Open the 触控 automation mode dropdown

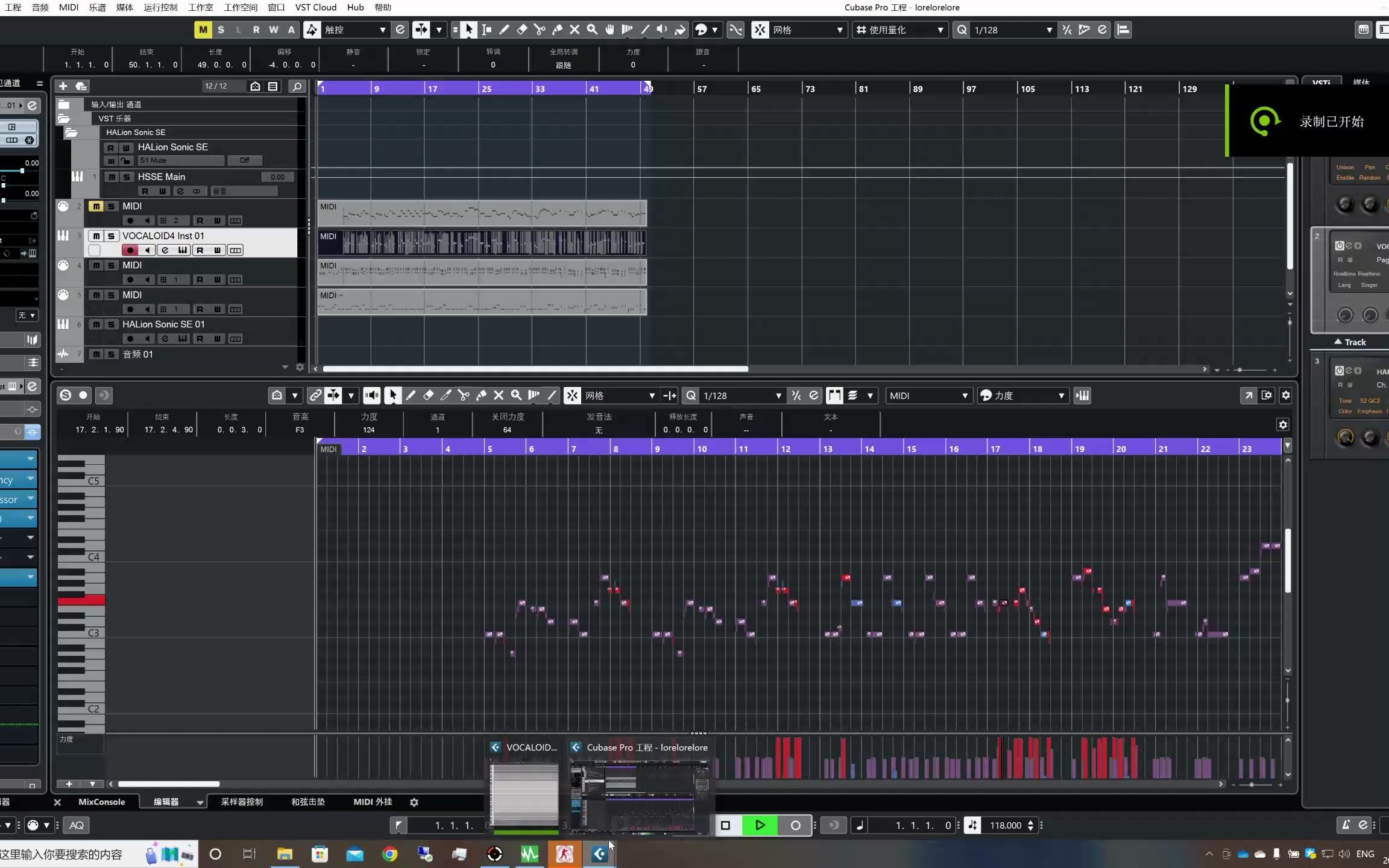tap(355, 30)
